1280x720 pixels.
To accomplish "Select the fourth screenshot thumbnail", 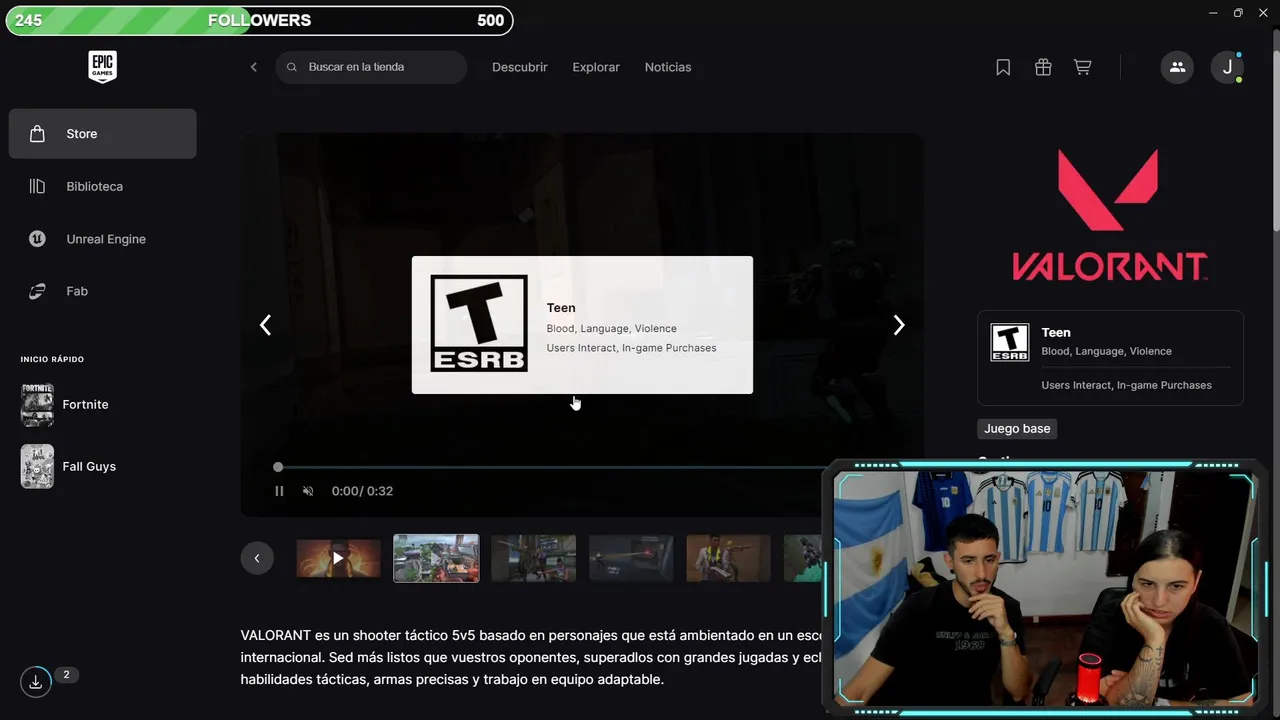I will click(x=631, y=558).
